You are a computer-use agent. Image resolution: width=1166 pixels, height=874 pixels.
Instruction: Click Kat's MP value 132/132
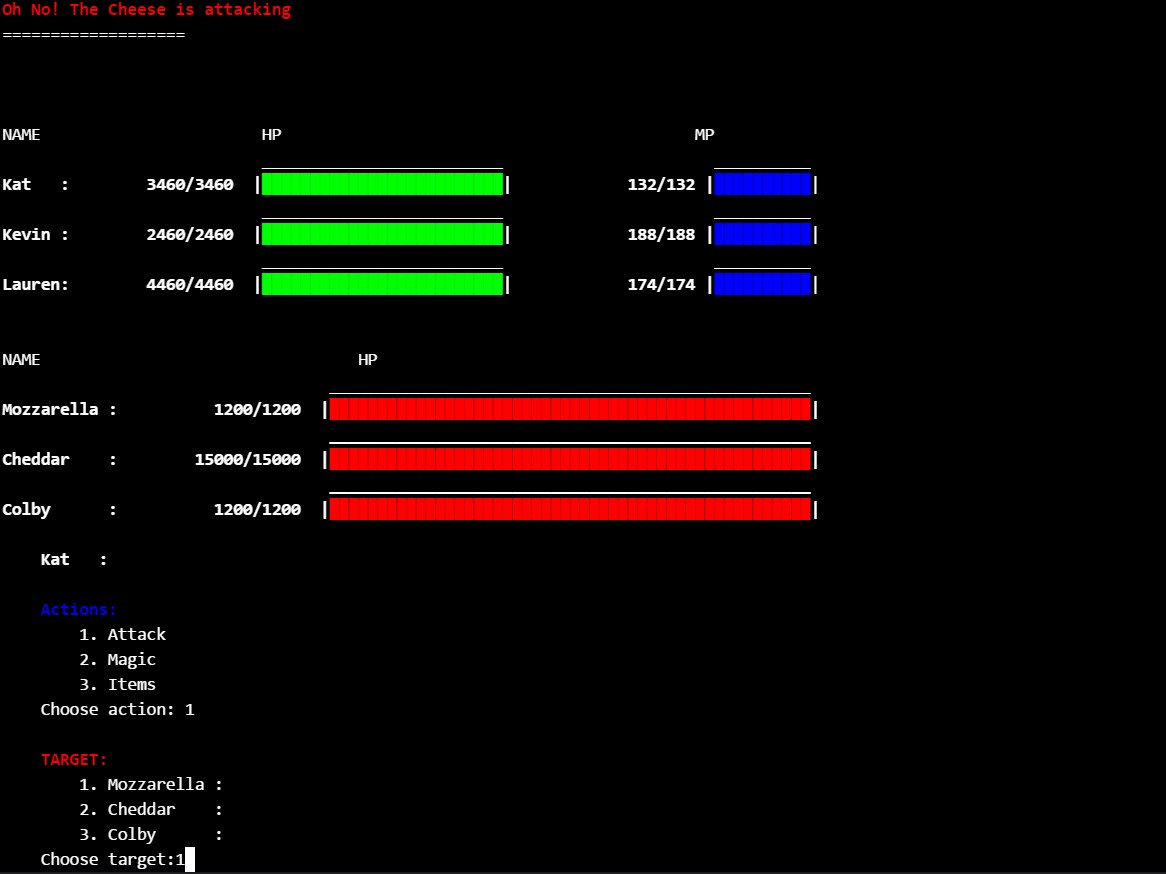[x=661, y=184]
